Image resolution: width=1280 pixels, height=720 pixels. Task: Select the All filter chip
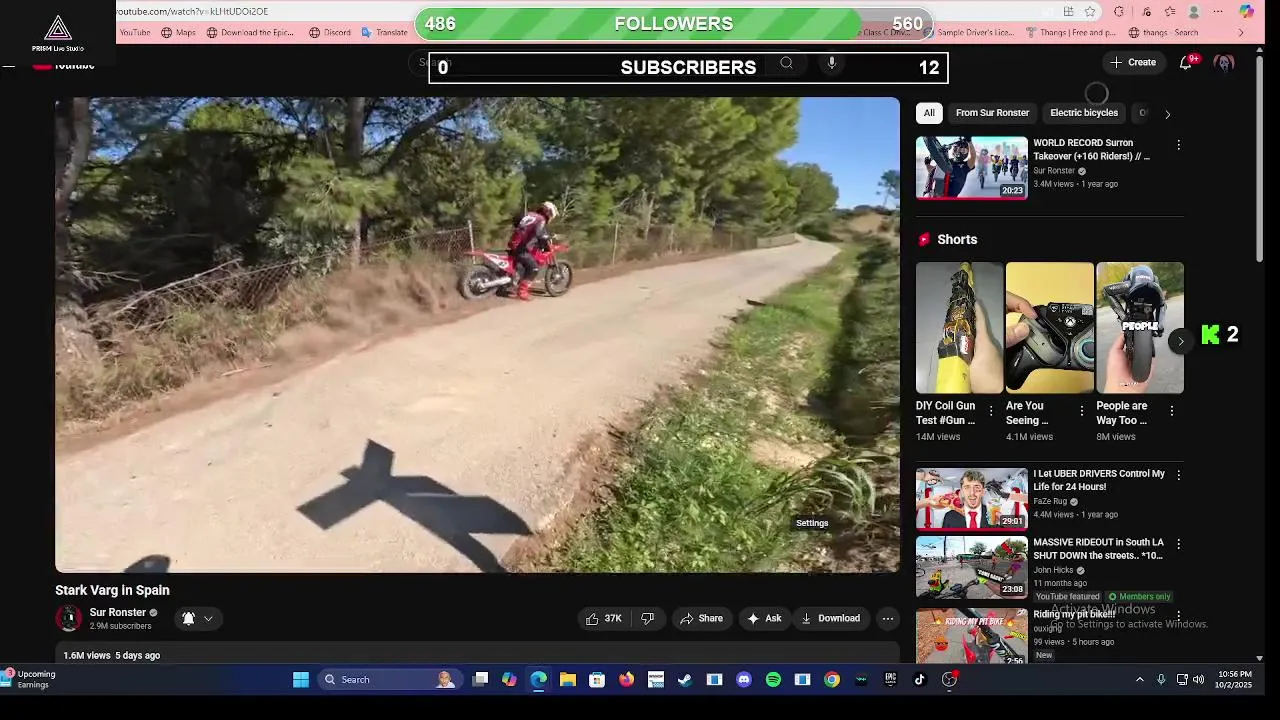point(929,113)
